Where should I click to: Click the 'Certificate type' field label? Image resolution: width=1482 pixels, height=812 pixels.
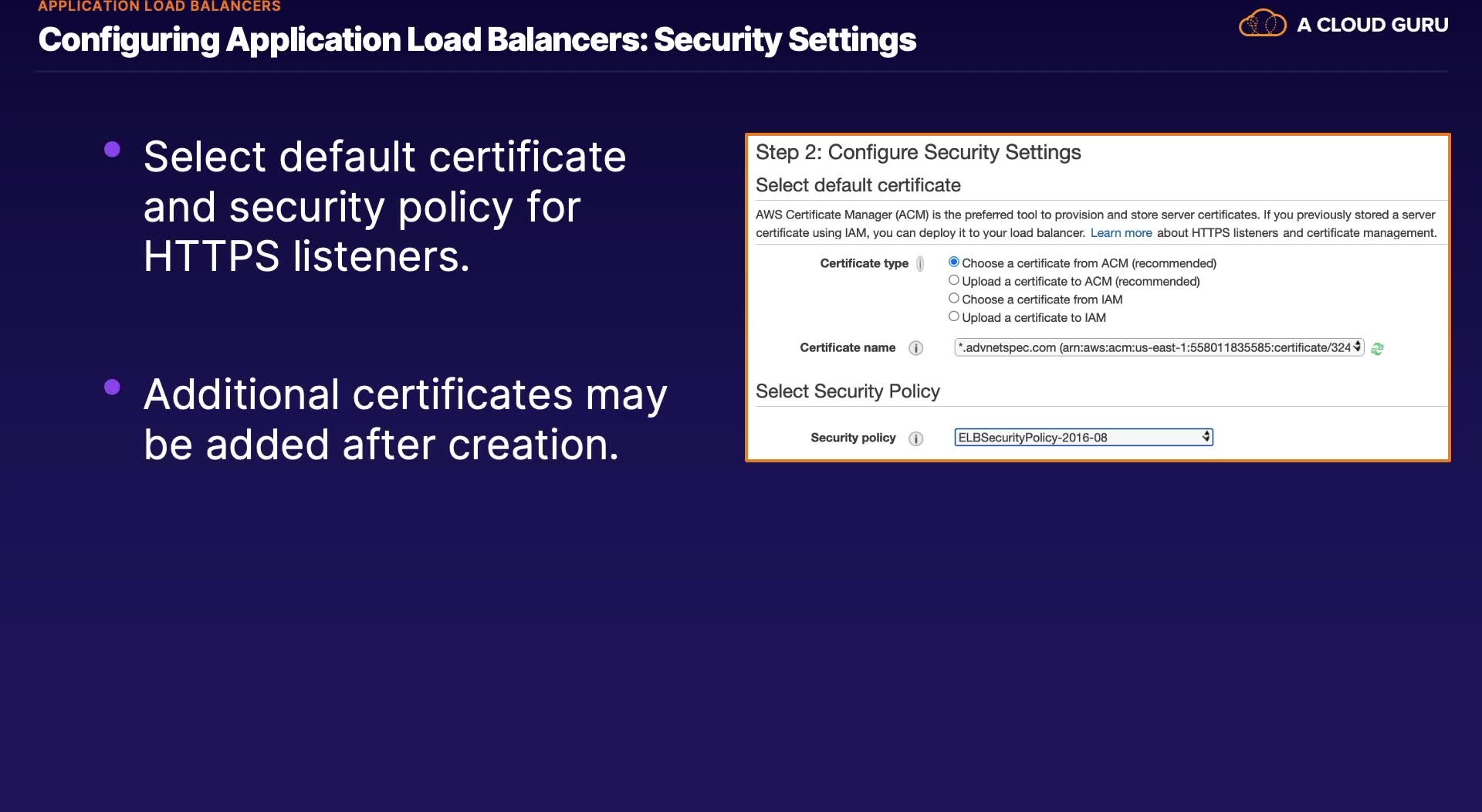click(x=864, y=263)
